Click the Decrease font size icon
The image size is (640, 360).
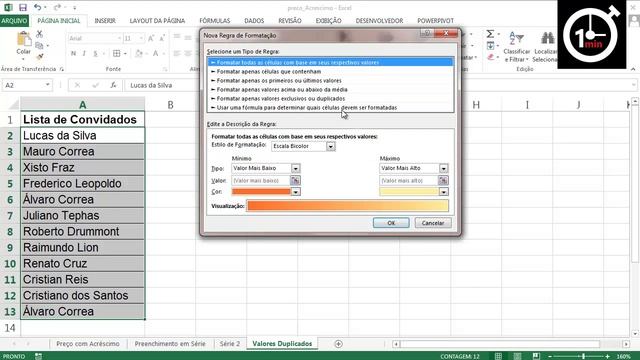pos(162,38)
